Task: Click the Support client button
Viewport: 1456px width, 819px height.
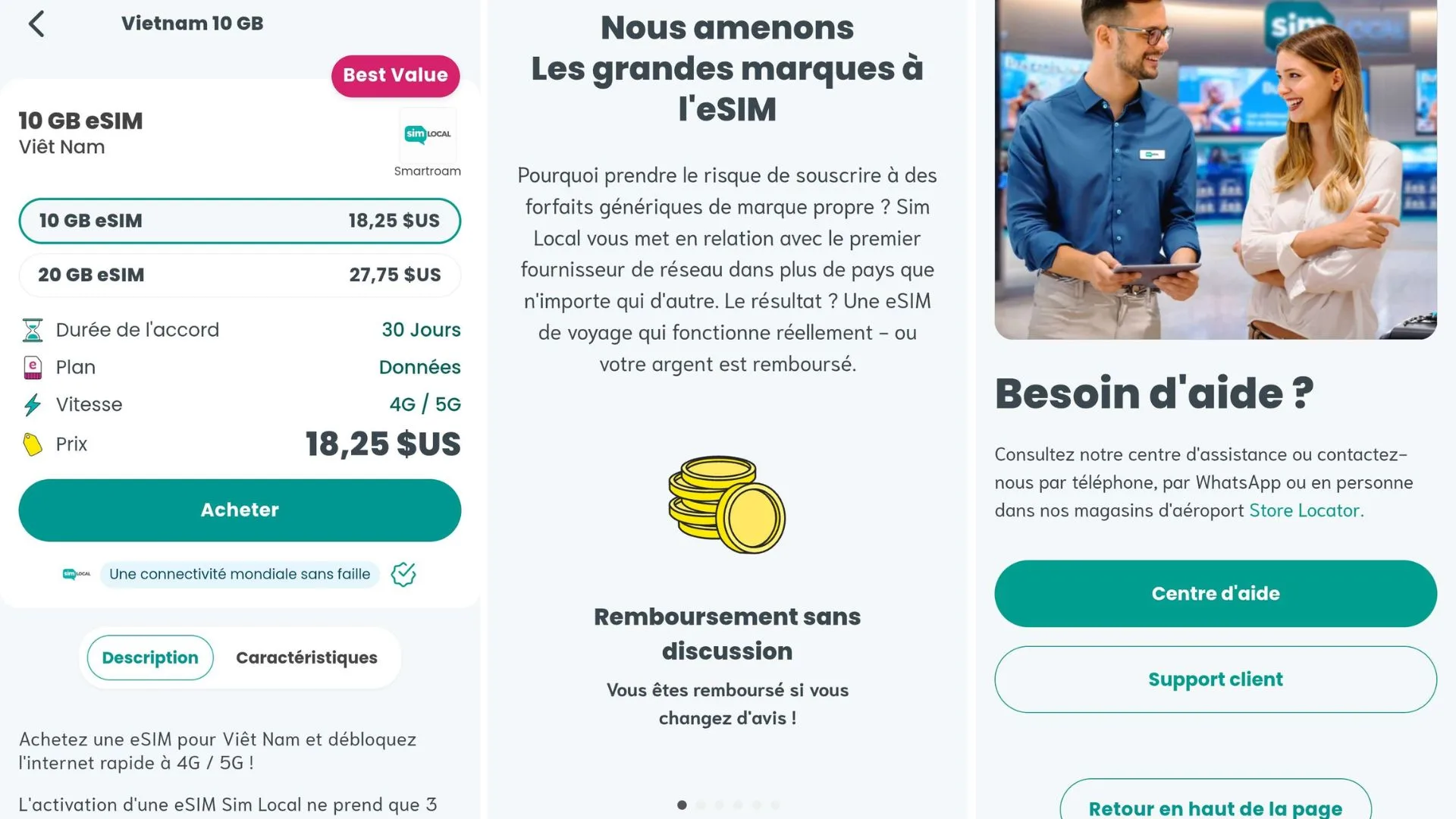Action: 1215,679
